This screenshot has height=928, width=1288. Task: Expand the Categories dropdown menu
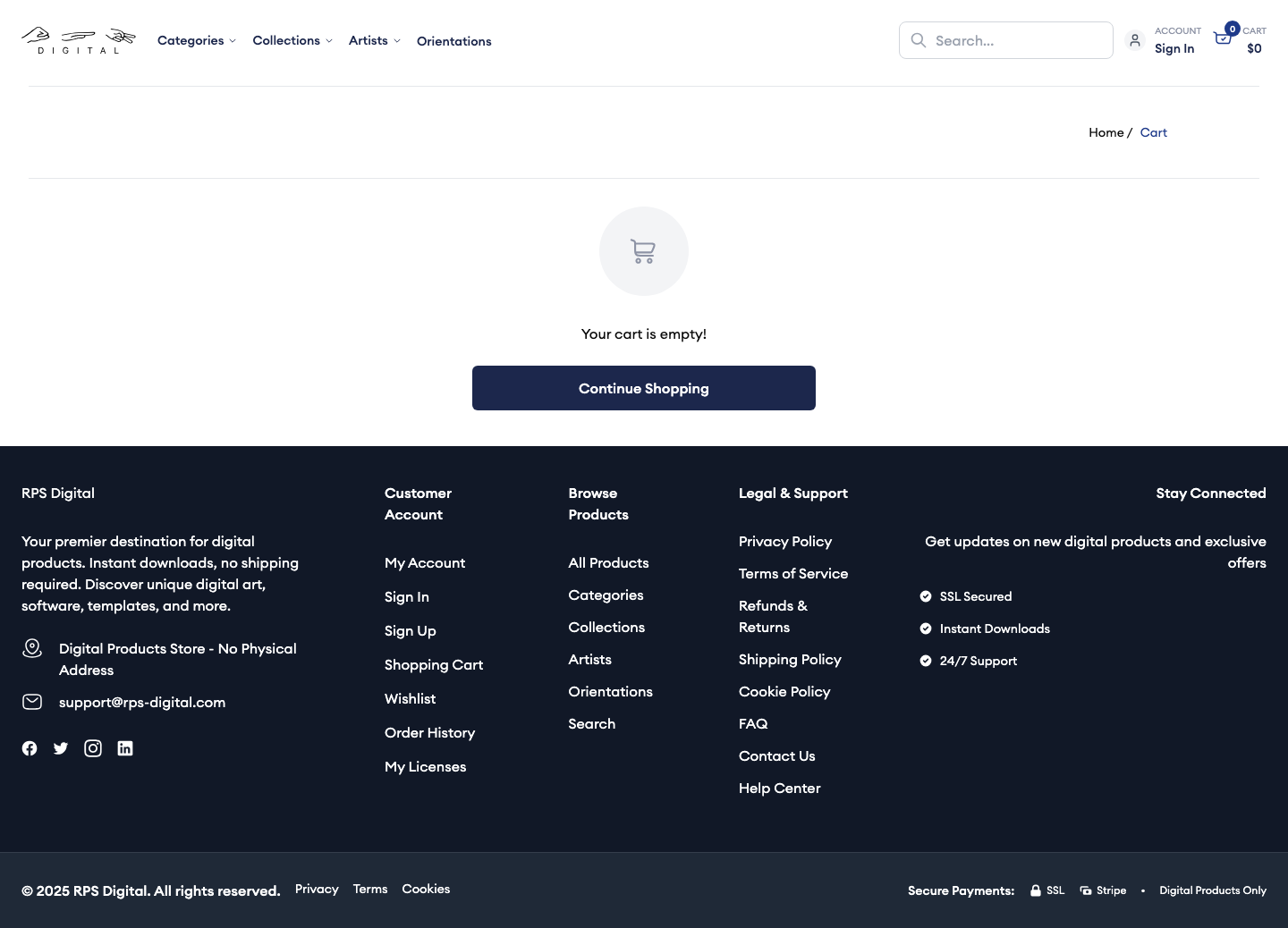tap(196, 40)
